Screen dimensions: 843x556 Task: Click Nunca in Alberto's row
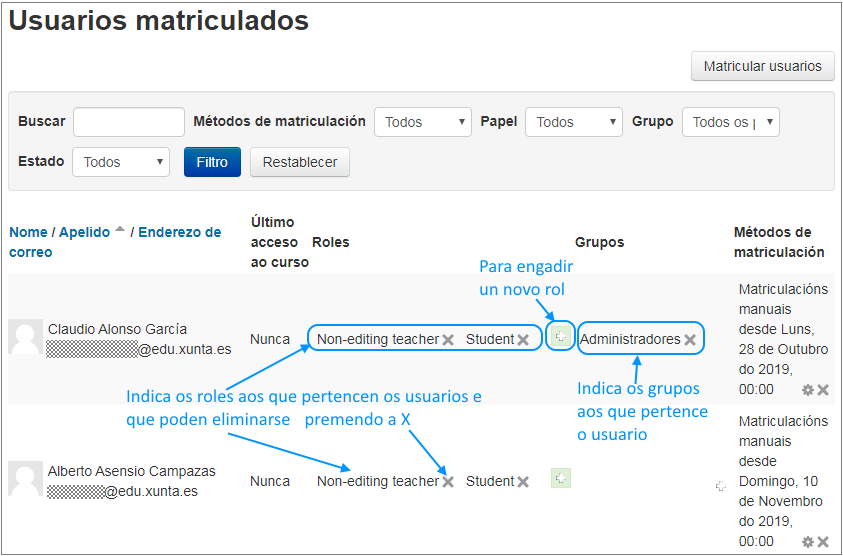click(x=270, y=481)
